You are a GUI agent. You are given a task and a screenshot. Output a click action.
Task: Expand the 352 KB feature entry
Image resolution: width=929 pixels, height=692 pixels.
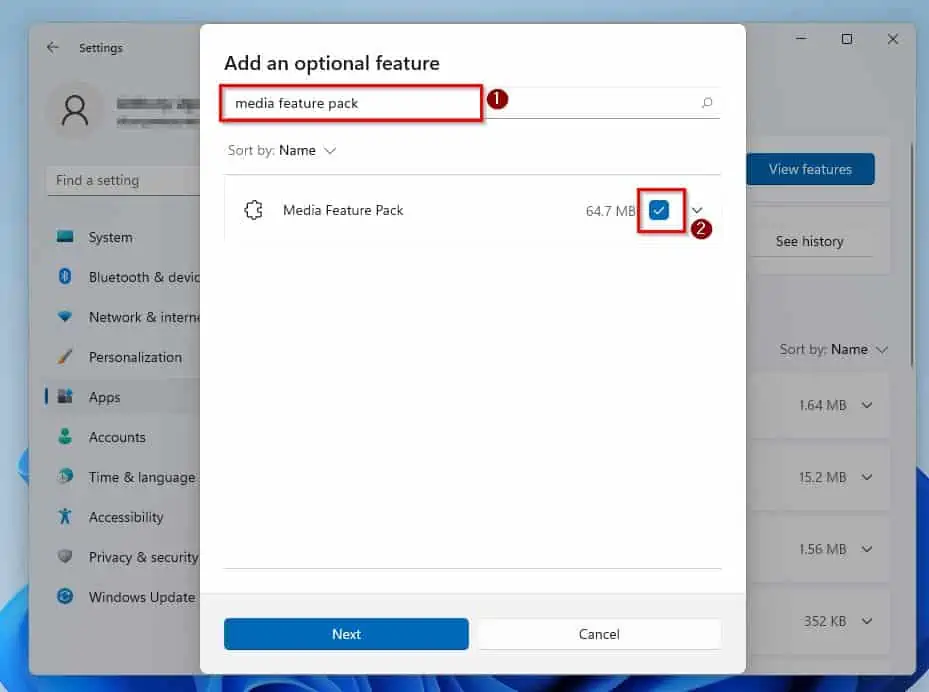(867, 621)
